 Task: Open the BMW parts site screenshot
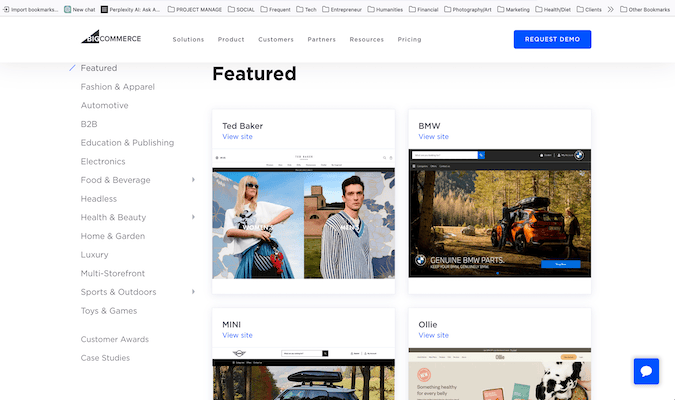pyautogui.click(x=500, y=213)
